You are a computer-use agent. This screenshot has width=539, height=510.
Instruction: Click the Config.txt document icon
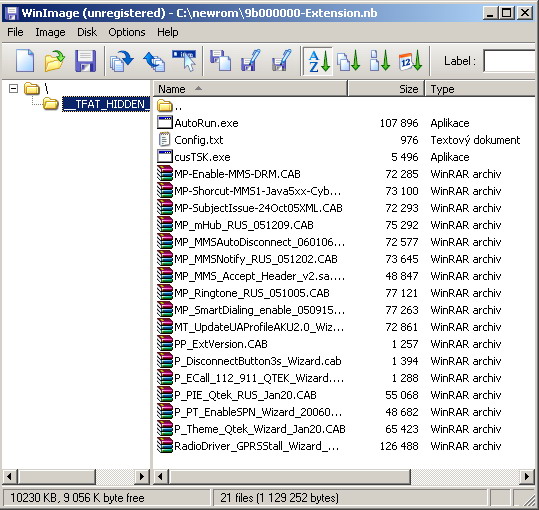click(x=165, y=140)
